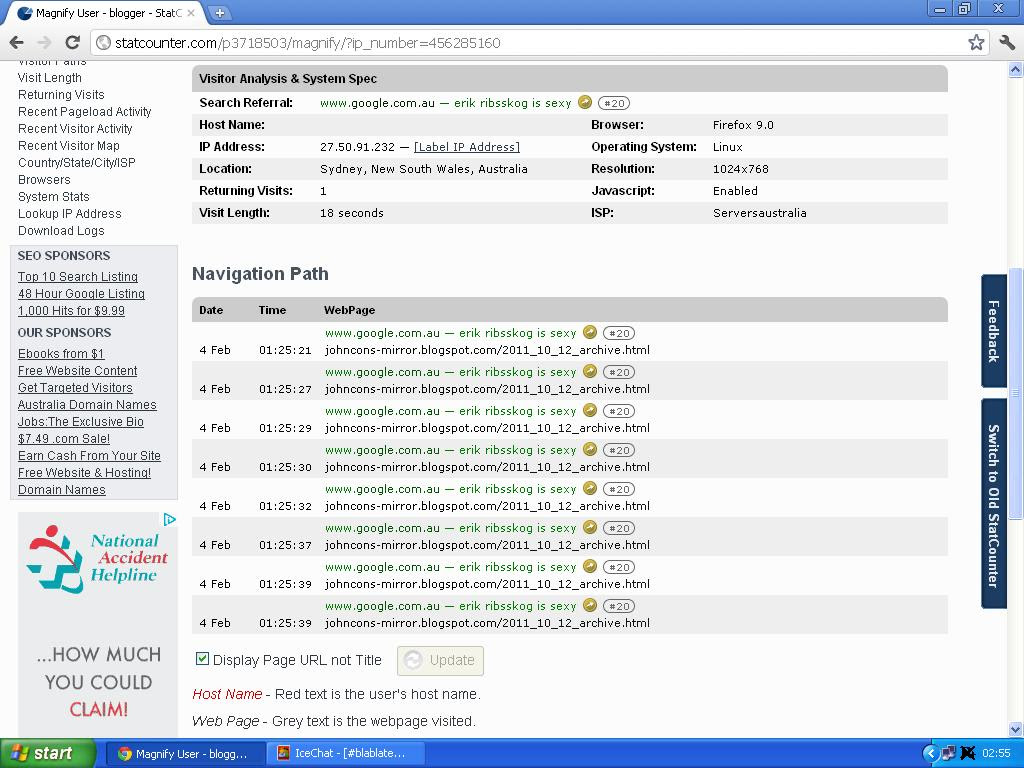Open the Chrome wrench settings menu
Image resolution: width=1024 pixels, height=768 pixels.
coord(1007,43)
